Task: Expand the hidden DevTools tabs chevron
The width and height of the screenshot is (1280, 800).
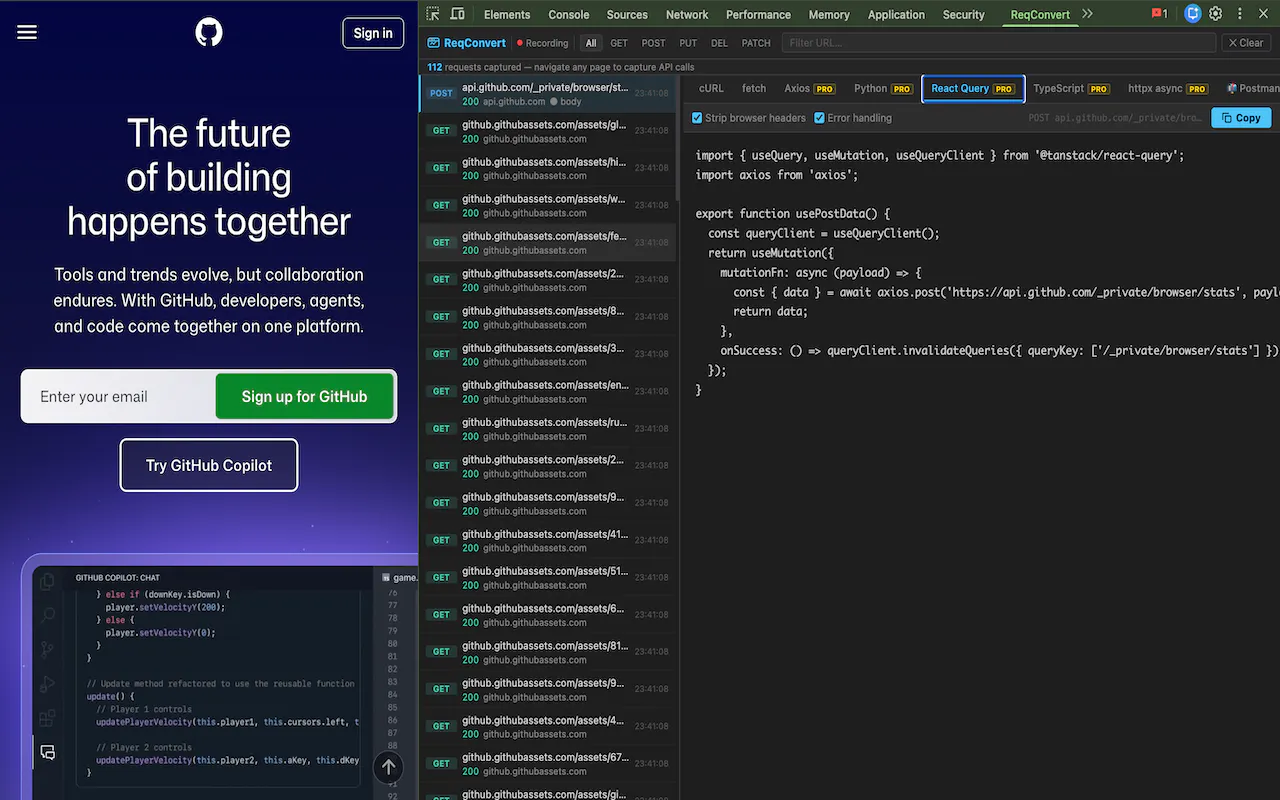Action: click(x=1088, y=14)
